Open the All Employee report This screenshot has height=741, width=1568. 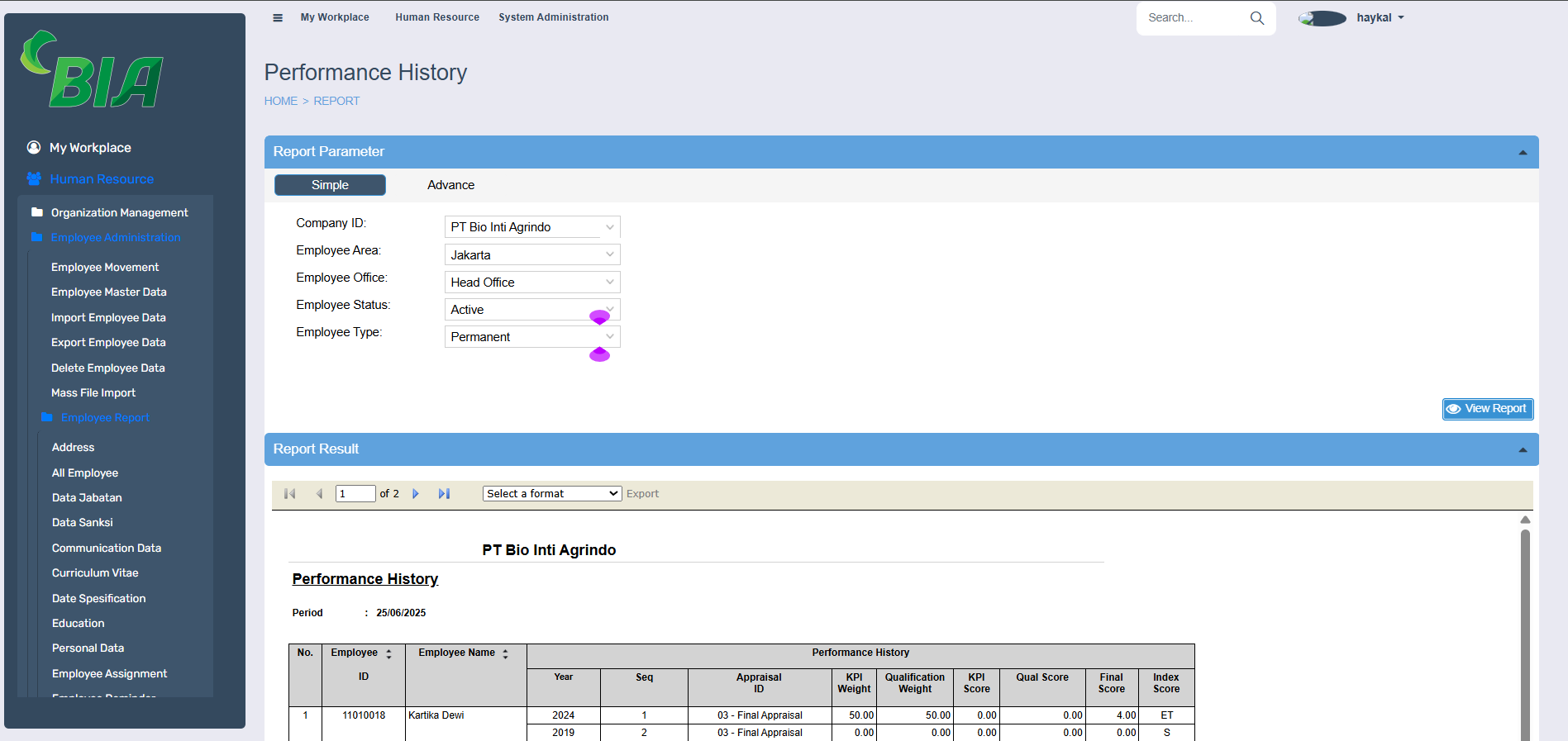(85, 473)
